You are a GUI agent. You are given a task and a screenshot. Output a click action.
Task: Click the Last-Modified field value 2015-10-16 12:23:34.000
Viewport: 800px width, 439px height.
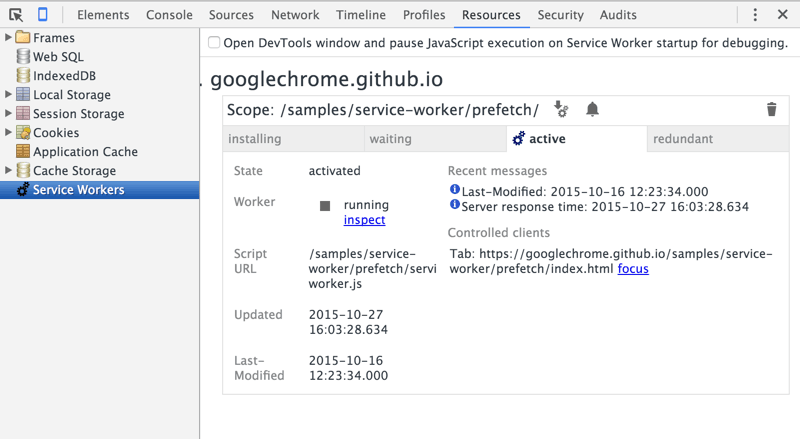(348, 368)
